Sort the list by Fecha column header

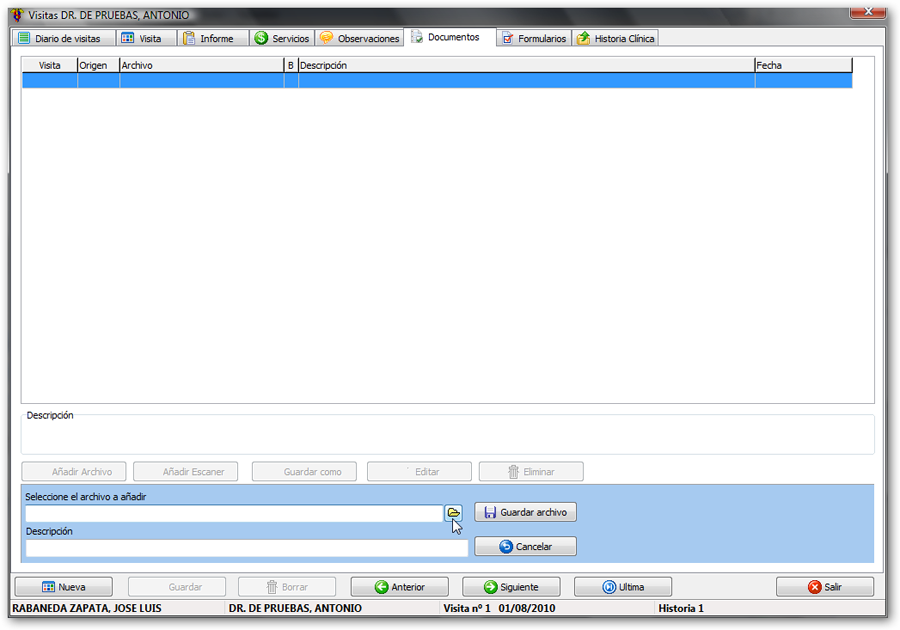[802, 65]
